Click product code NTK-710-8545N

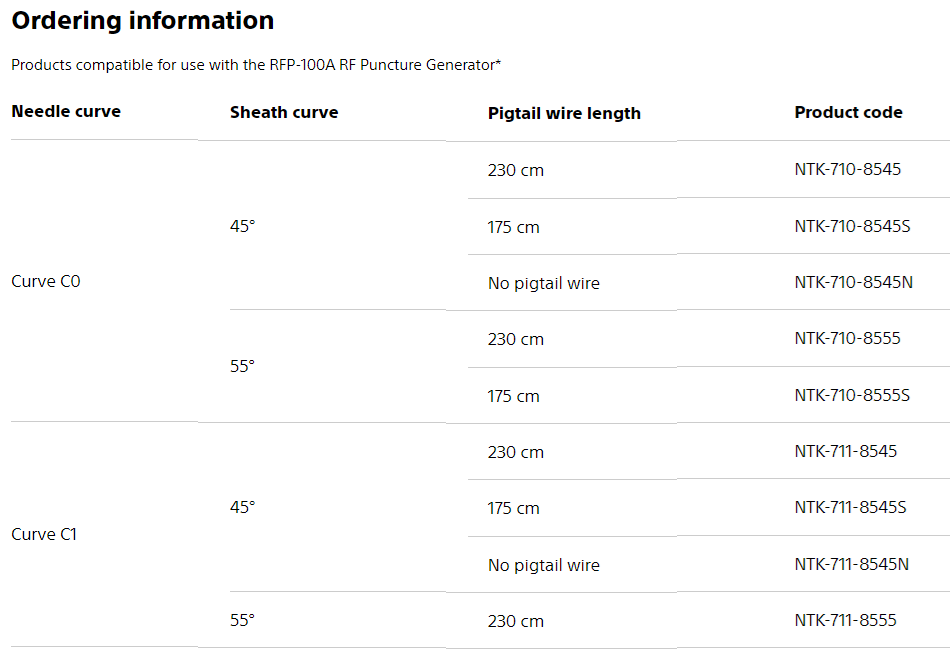tap(853, 282)
